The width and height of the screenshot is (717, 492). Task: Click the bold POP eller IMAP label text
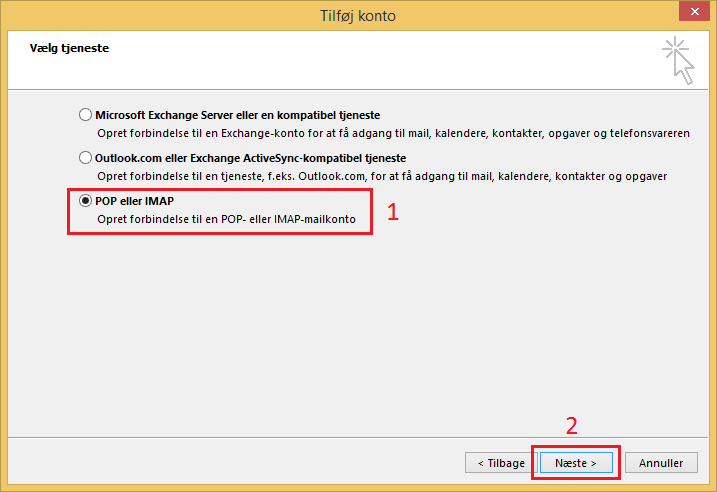tap(134, 201)
